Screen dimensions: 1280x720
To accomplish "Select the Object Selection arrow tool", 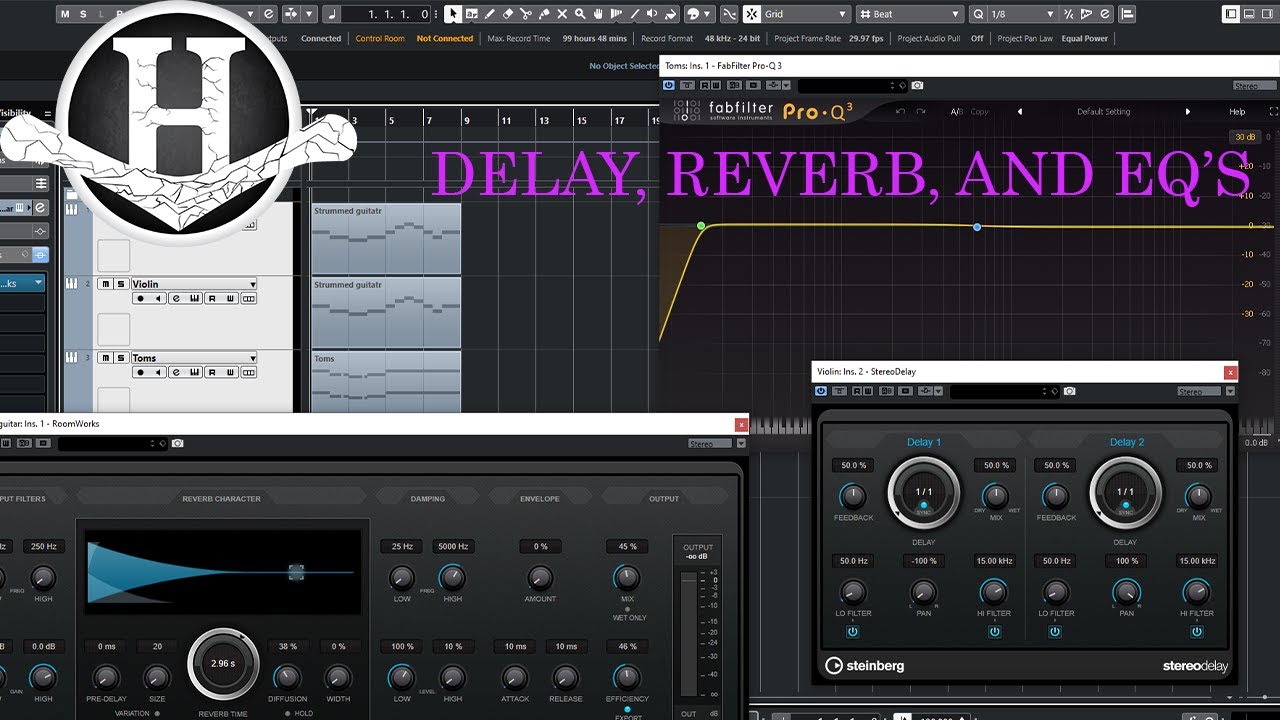I will pyautogui.click(x=453, y=14).
